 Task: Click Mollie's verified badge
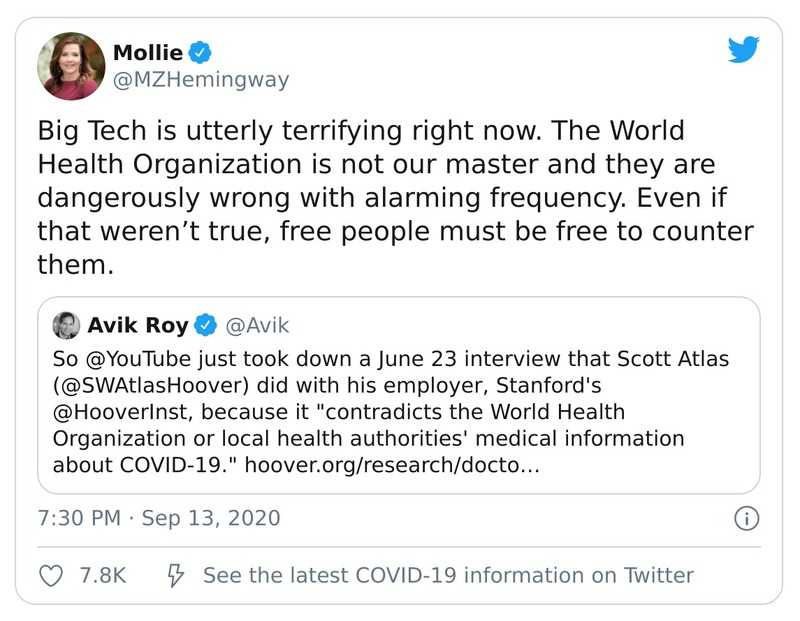pyautogui.click(x=199, y=53)
